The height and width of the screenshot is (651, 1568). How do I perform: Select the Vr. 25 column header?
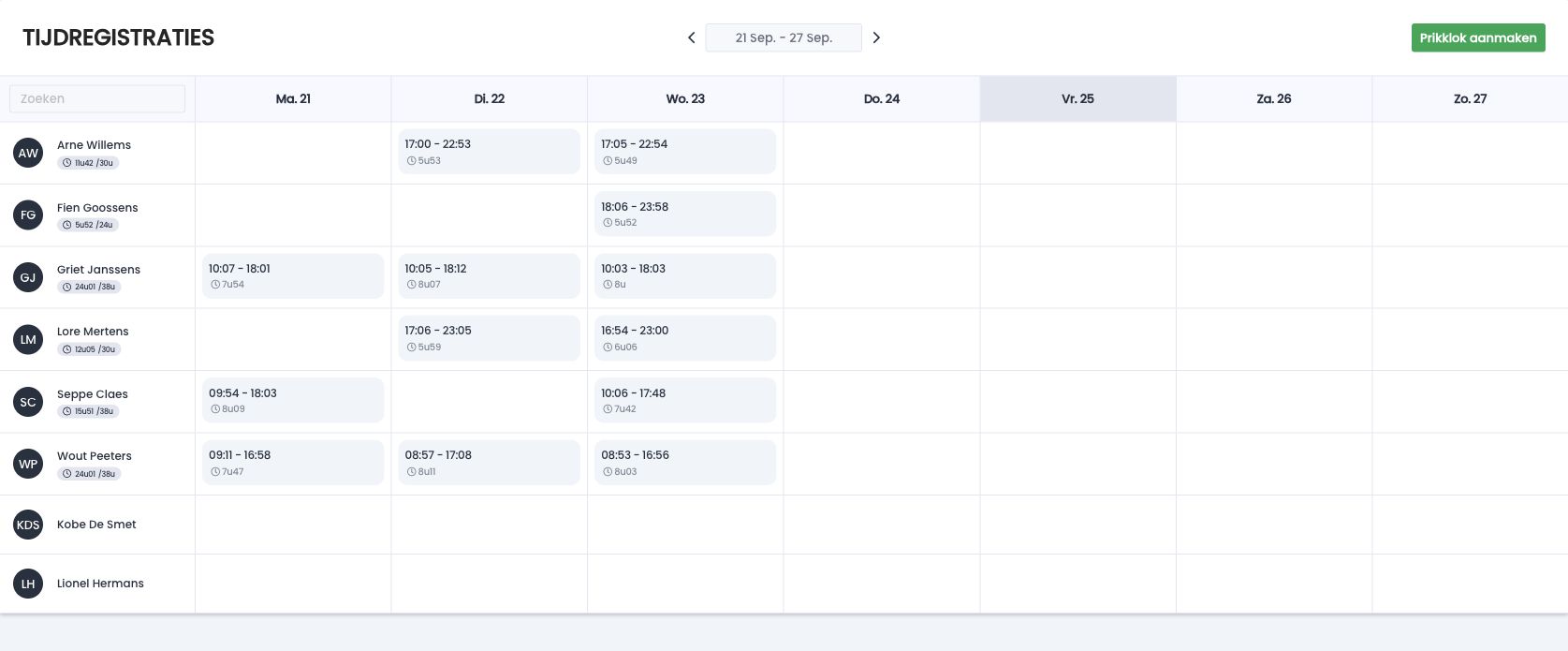point(1077,99)
